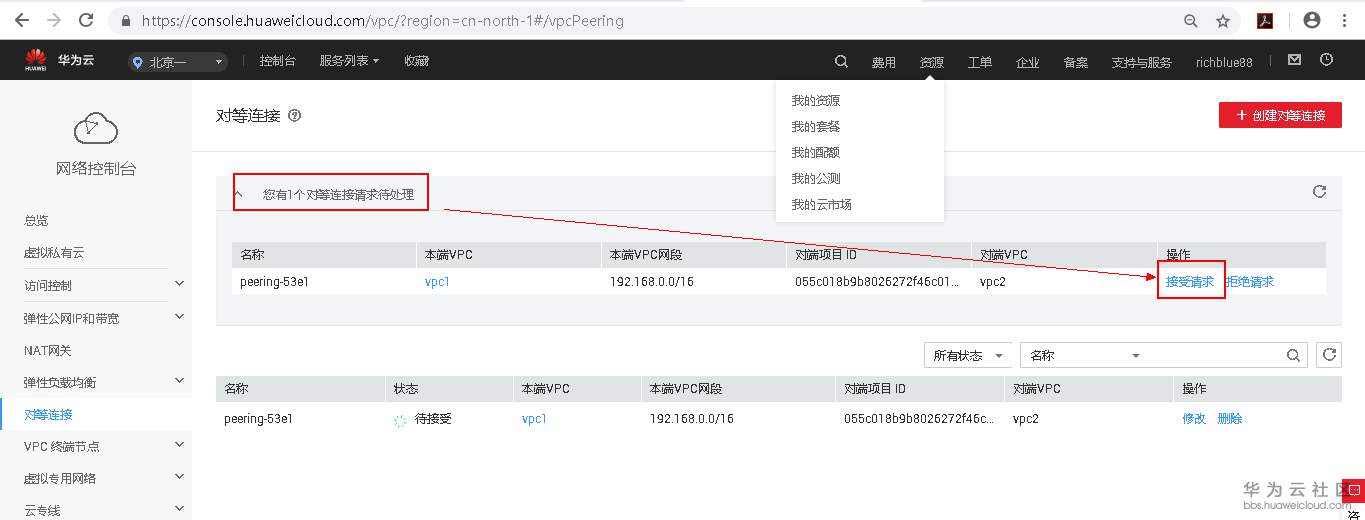Open the Chrome three-dot menu
1365x520 pixels.
[x=1345, y=20]
